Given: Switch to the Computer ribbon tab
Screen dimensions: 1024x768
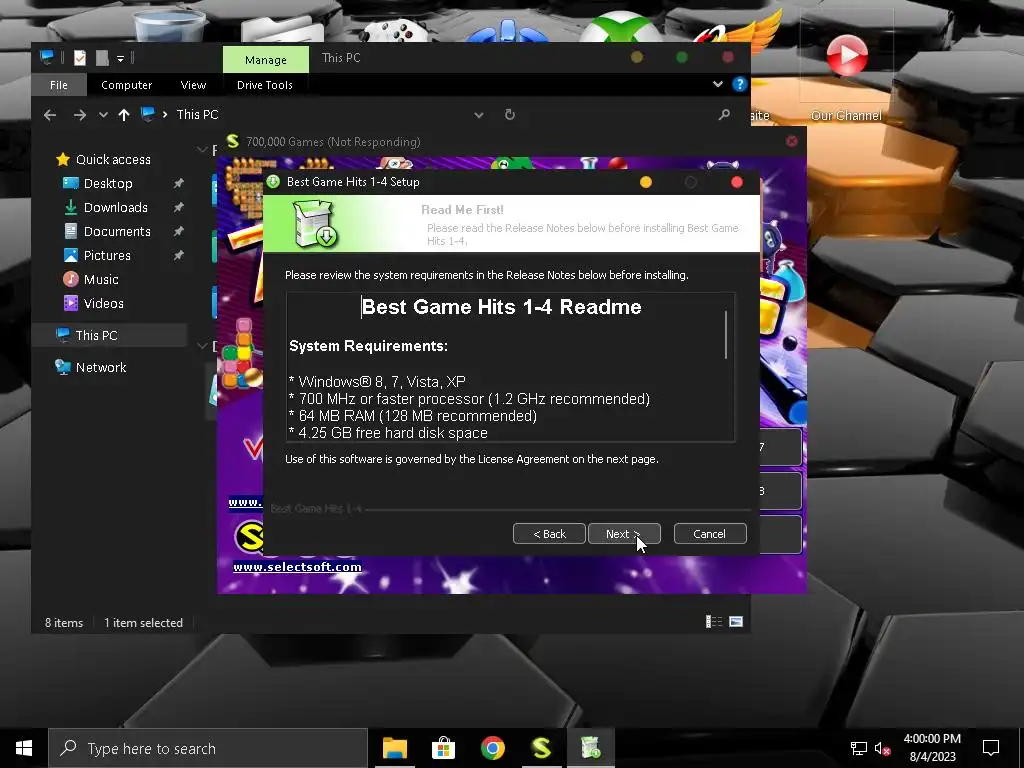Looking at the screenshot, I should click(127, 85).
